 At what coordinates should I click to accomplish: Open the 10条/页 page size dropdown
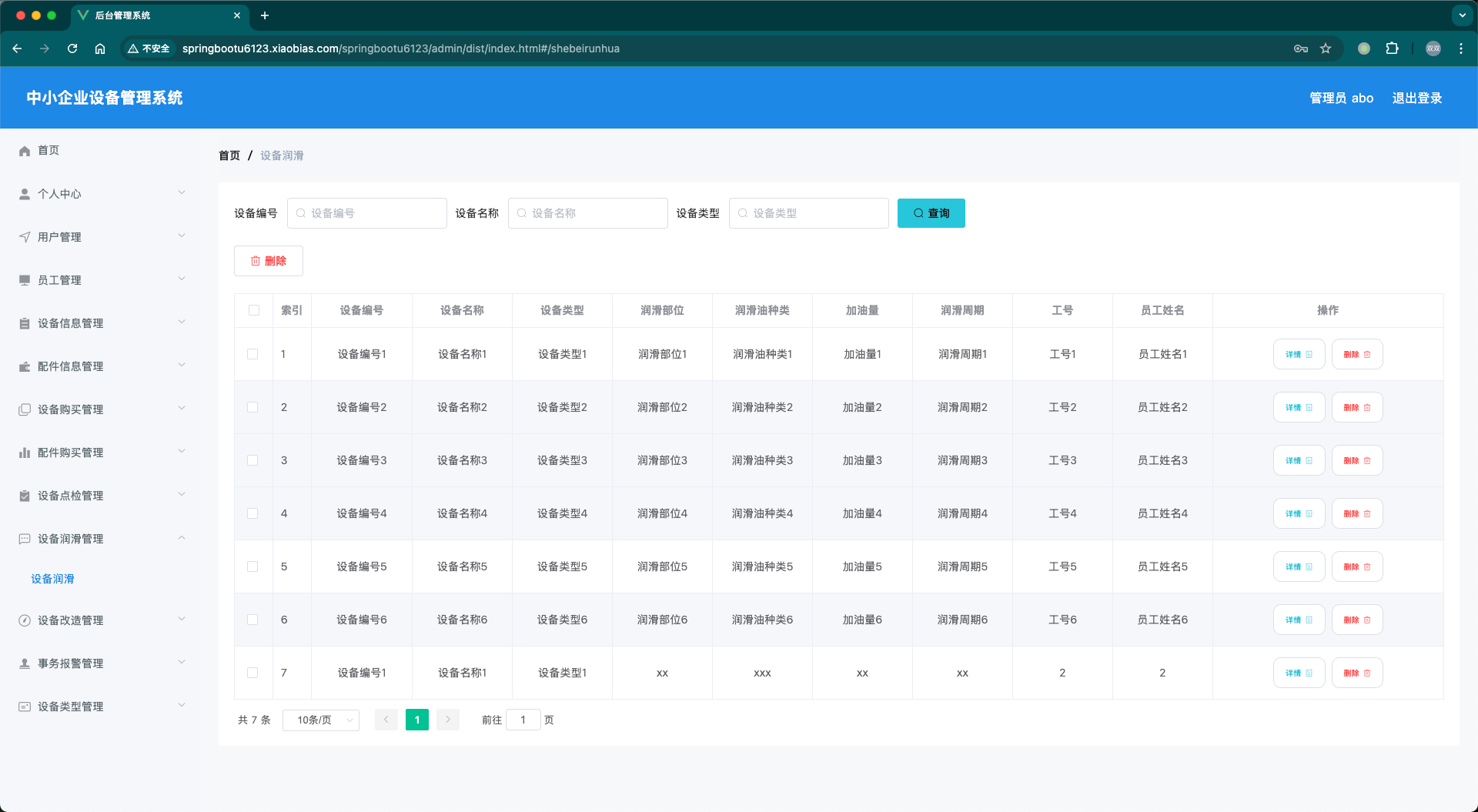tap(321, 720)
